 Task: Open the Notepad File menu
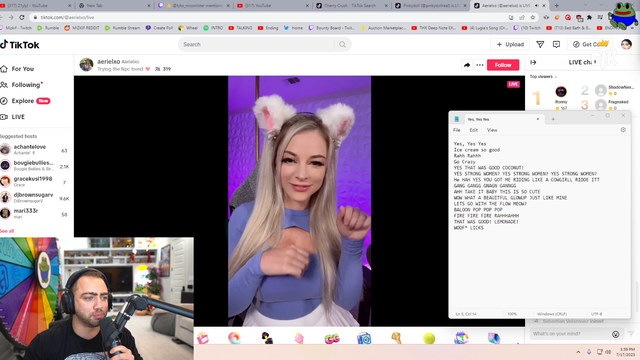pos(457,130)
